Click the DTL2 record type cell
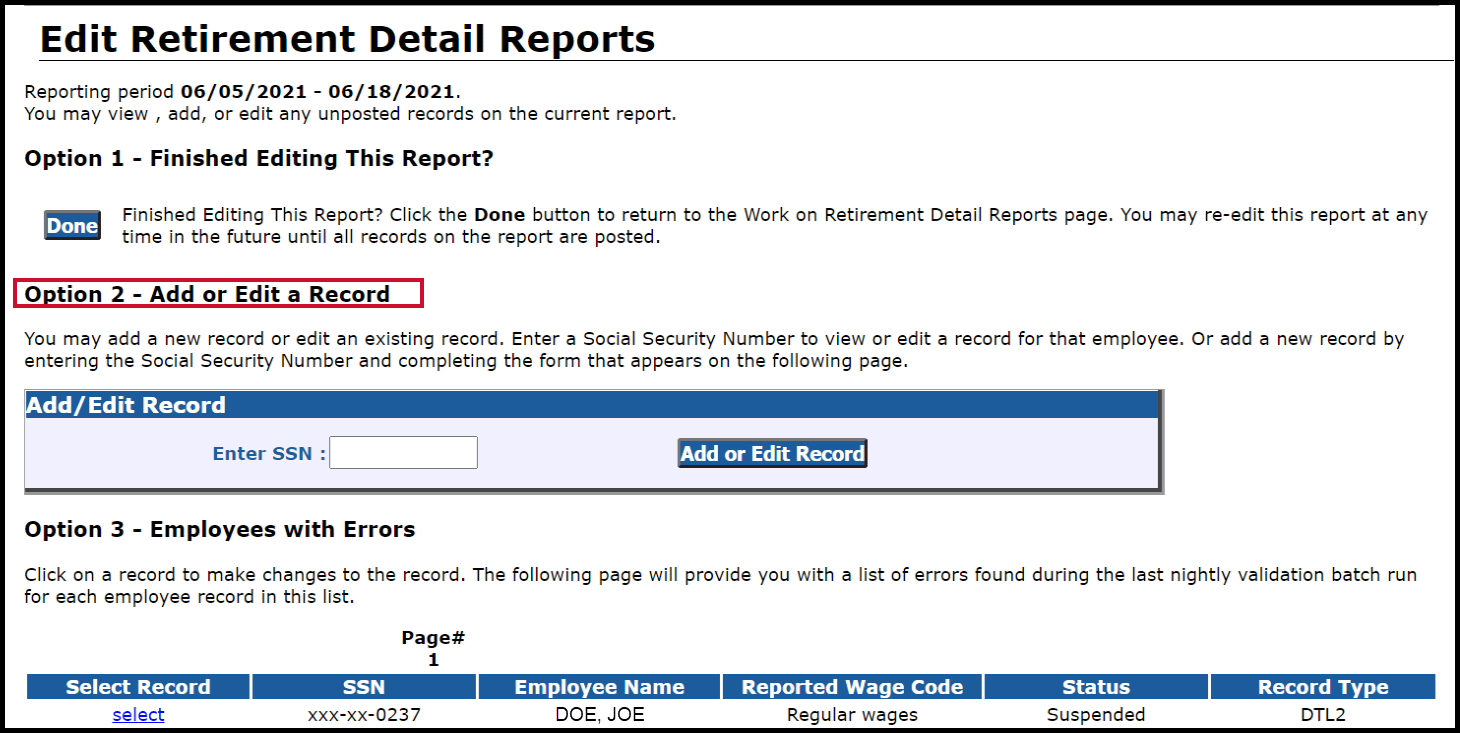Screen dimensions: 1460x733 click(1322, 714)
